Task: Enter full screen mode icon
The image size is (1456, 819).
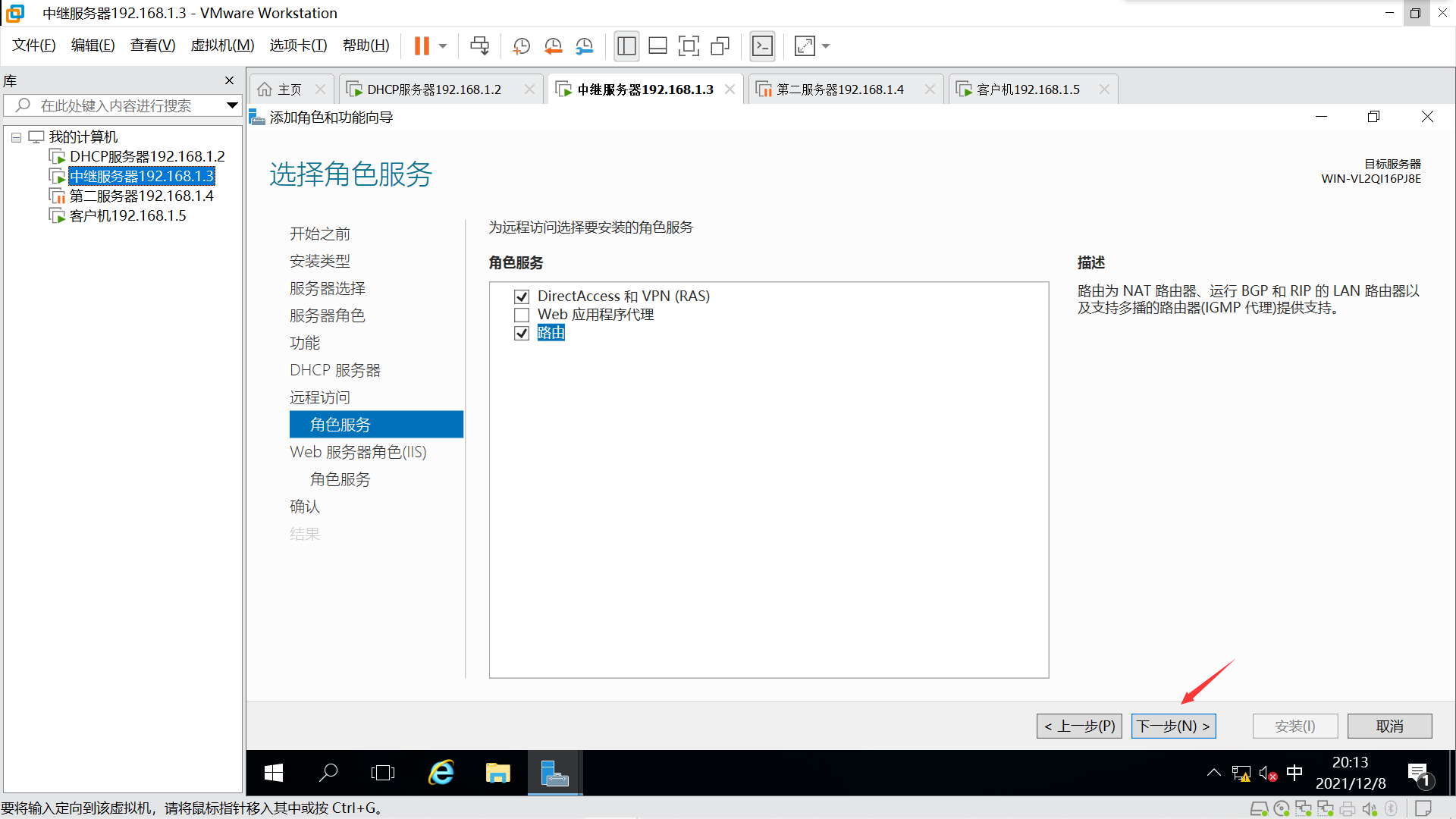Action: point(689,46)
